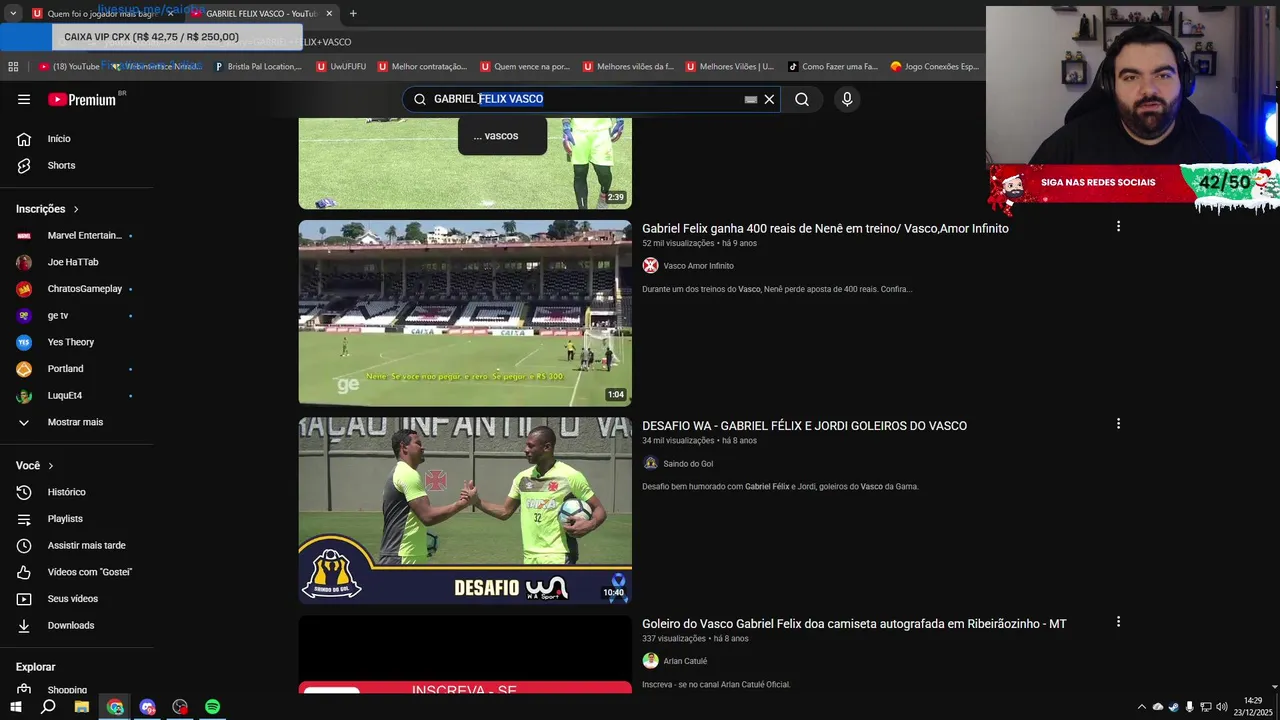Image resolution: width=1280 pixels, height=720 pixels.
Task: Open title DESAFIO WA - GABRIEL FÉLIX E JORDI
Action: tap(804, 426)
